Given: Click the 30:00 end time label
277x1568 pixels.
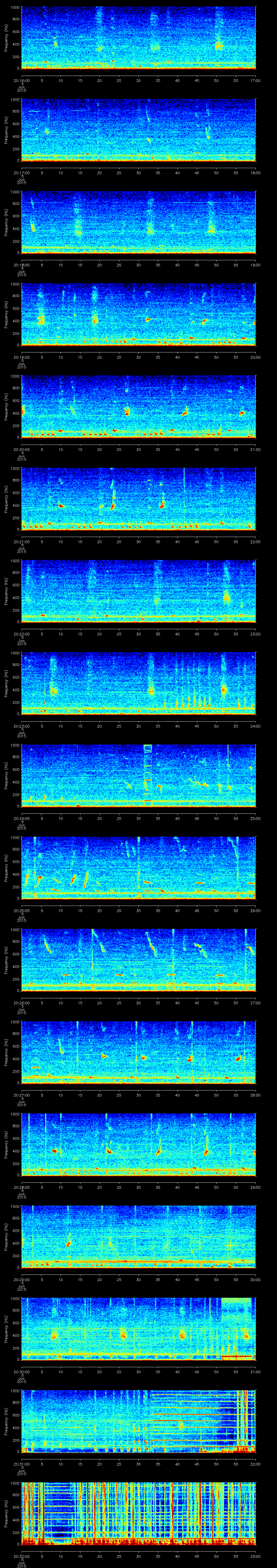Looking at the screenshot, I should click(256, 1279).
